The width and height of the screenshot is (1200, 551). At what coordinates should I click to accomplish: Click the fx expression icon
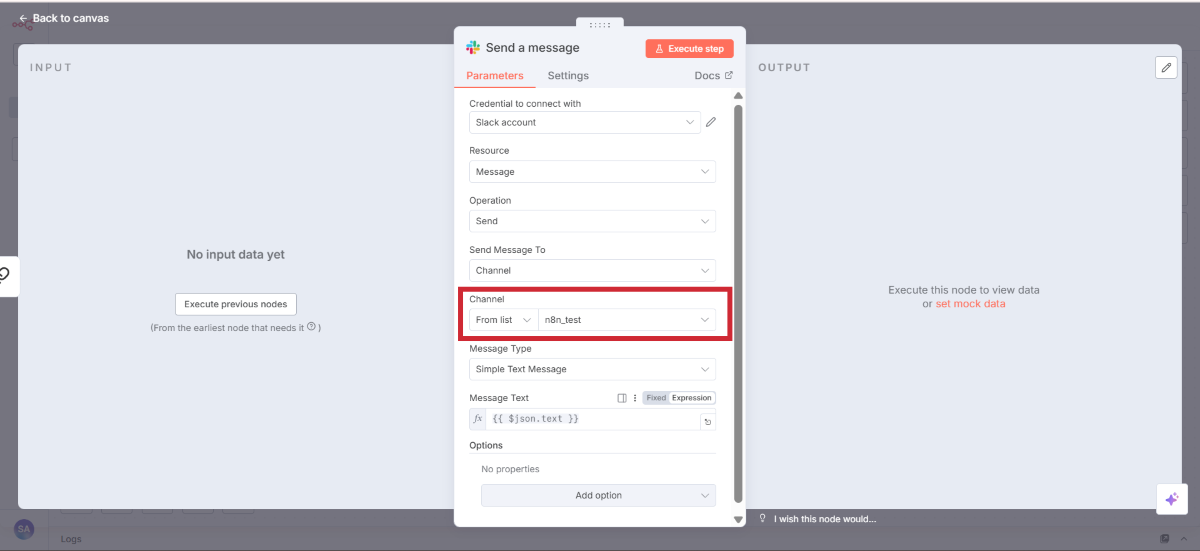point(478,419)
